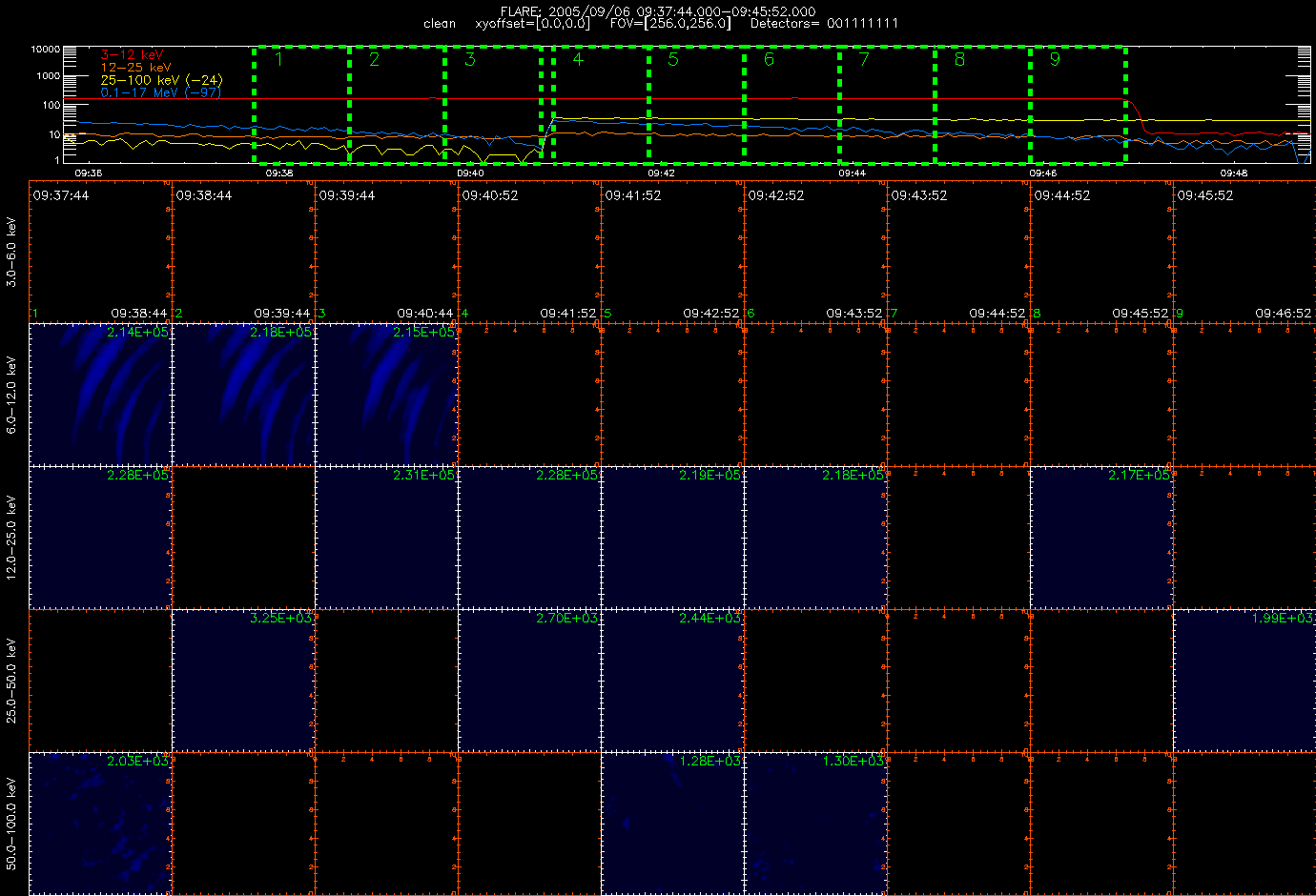Click the 50.0-100.0 keV row label
The width and height of the screenshot is (1316, 896).
pyautogui.click(x=11, y=824)
